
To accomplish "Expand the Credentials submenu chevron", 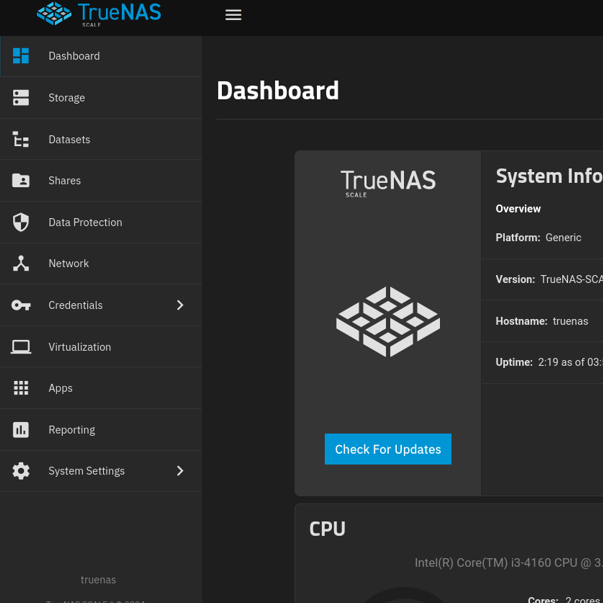I will [x=180, y=305].
